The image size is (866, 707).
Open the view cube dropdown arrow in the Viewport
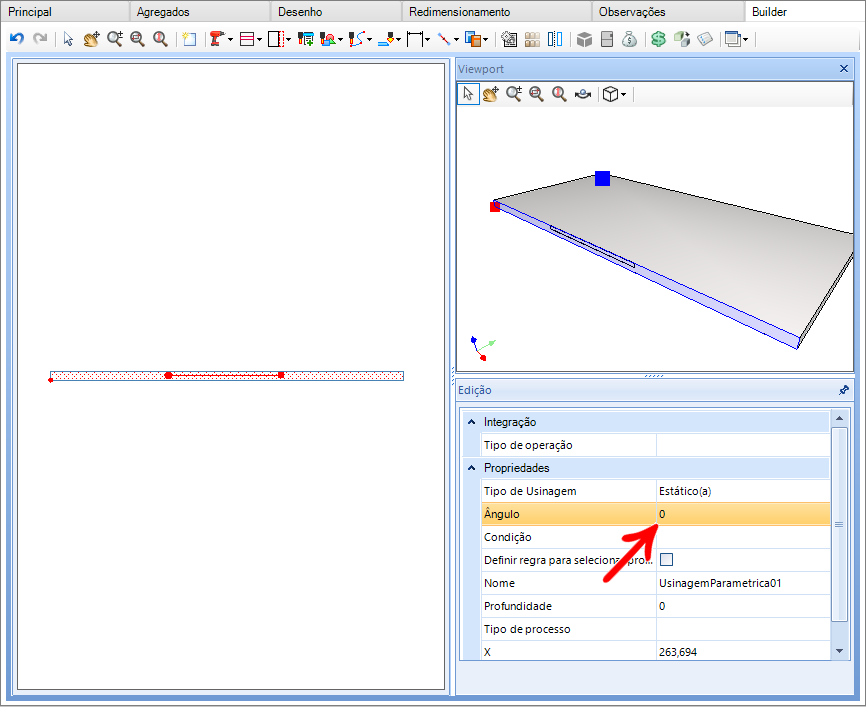[624, 95]
